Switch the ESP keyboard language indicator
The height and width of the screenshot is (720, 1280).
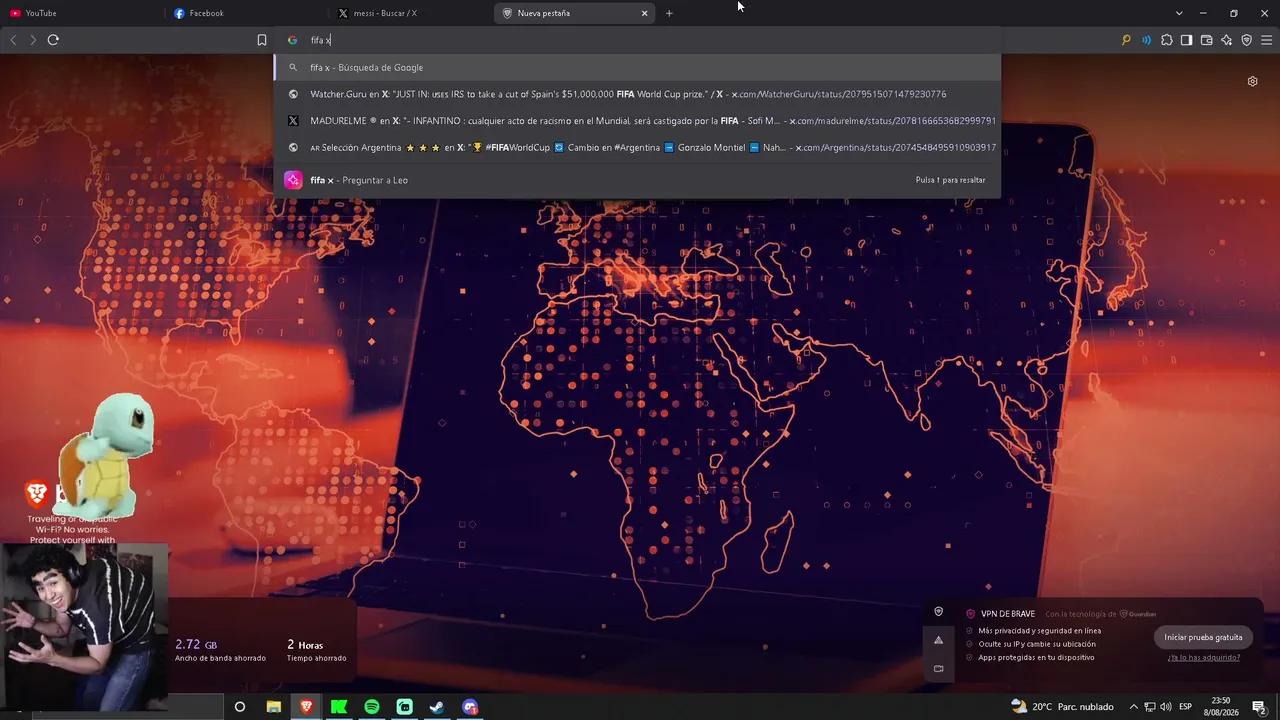[1186, 707]
